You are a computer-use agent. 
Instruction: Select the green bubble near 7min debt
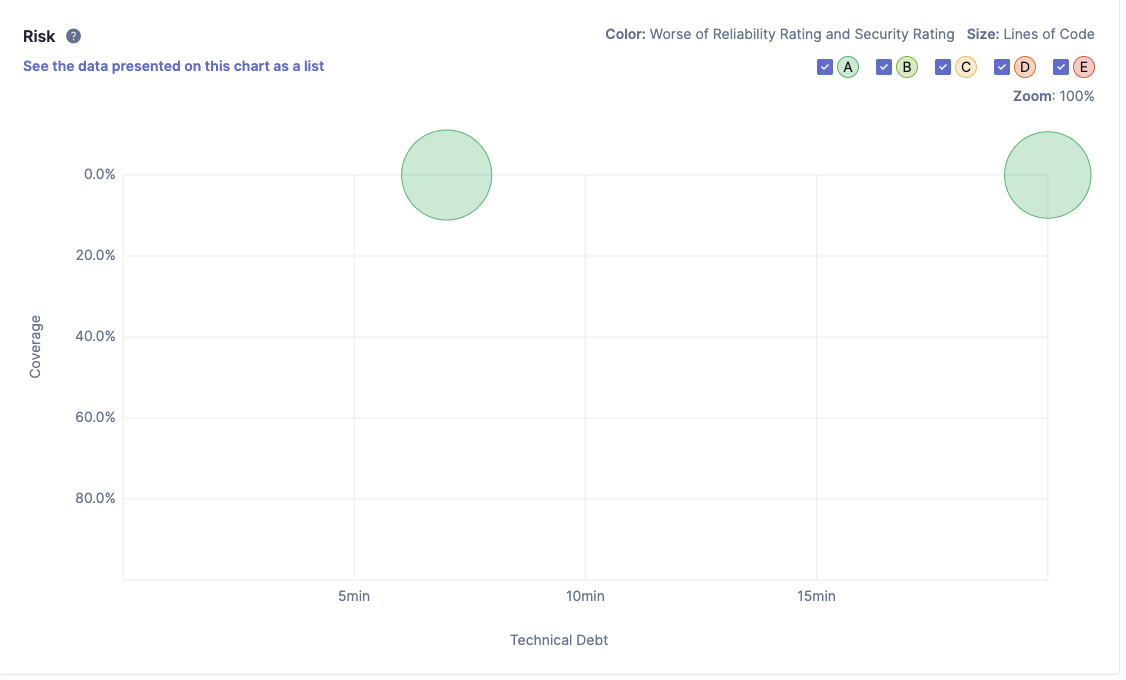point(446,175)
